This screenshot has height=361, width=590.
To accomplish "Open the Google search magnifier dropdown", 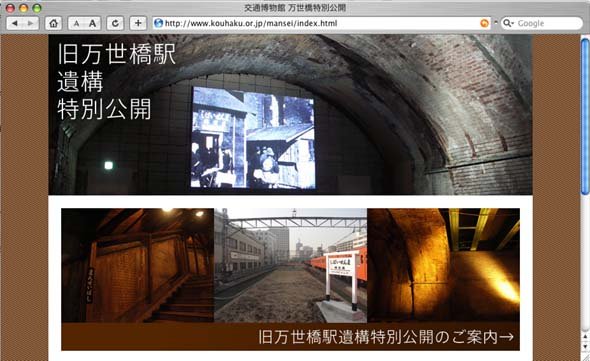I will tap(508, 23).
